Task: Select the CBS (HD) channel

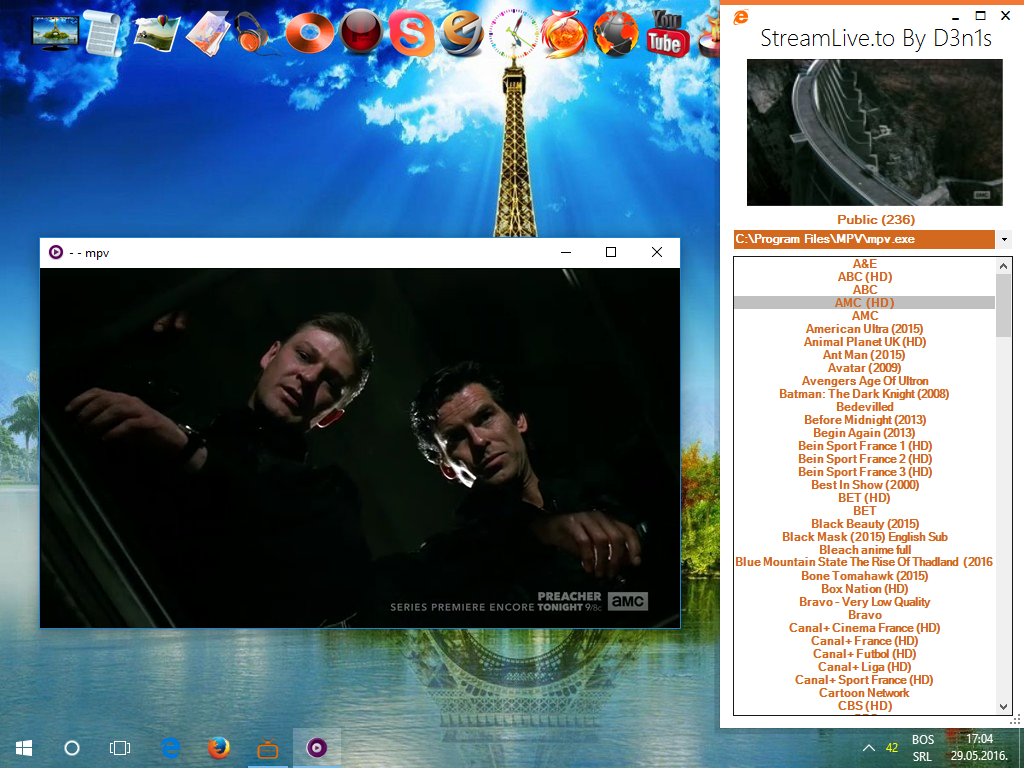Action: (865, 707)
